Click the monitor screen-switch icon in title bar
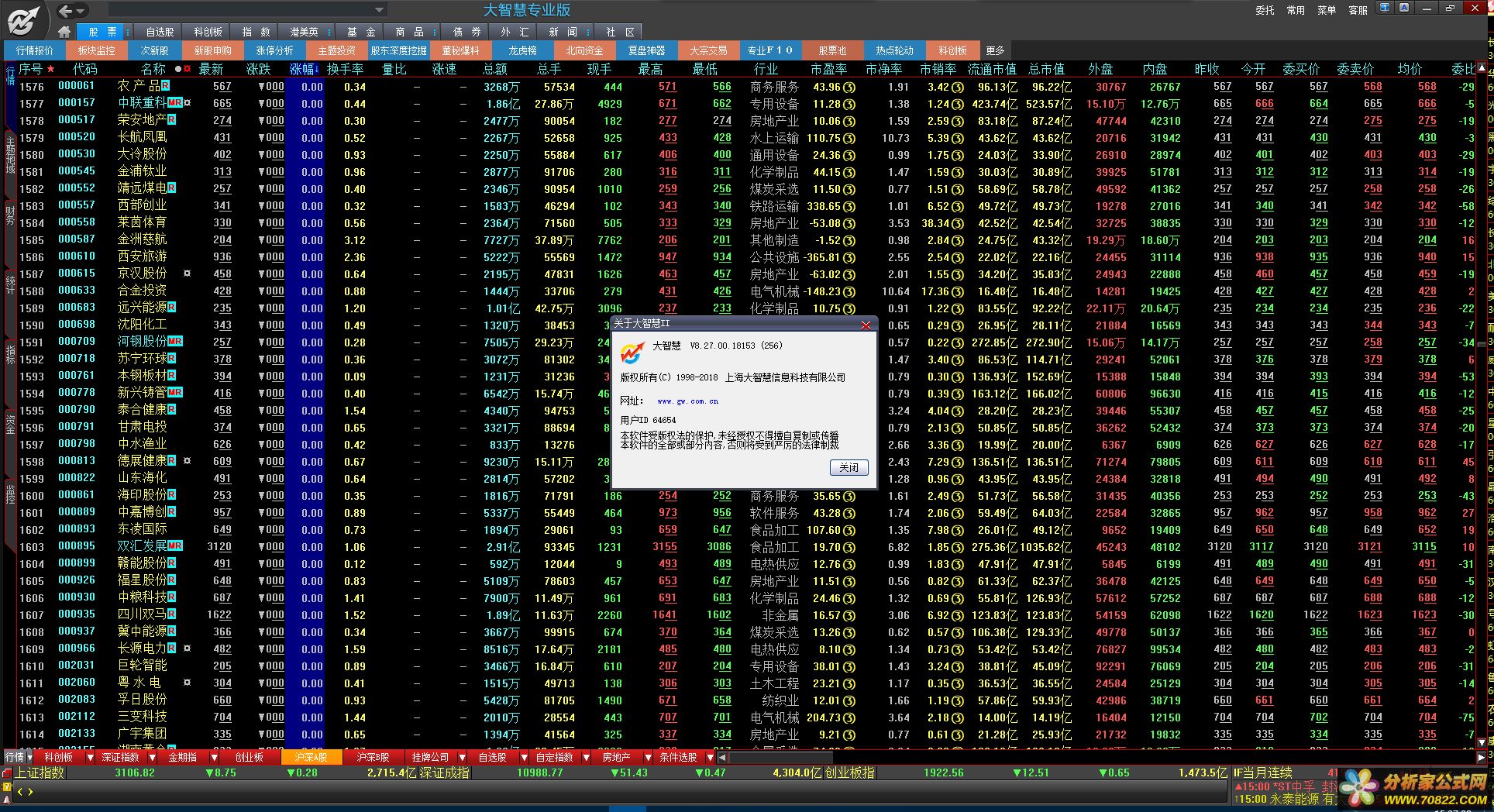 coord(1386,8)
